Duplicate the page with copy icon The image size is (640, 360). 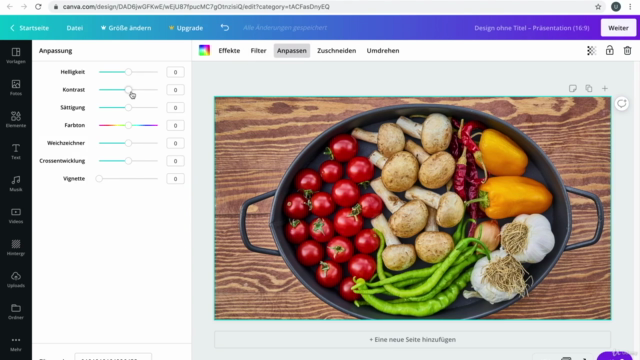pos(589,89)
